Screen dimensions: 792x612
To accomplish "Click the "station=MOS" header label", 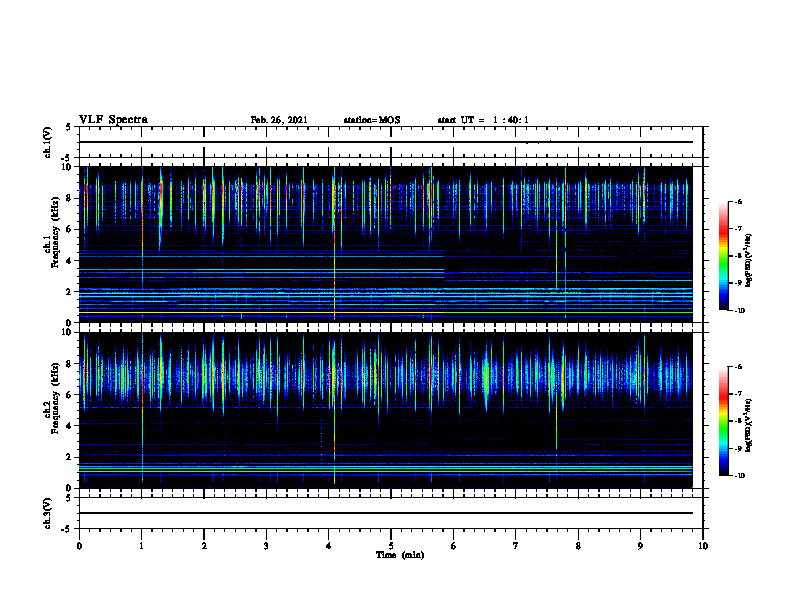I will click(372, 120).
